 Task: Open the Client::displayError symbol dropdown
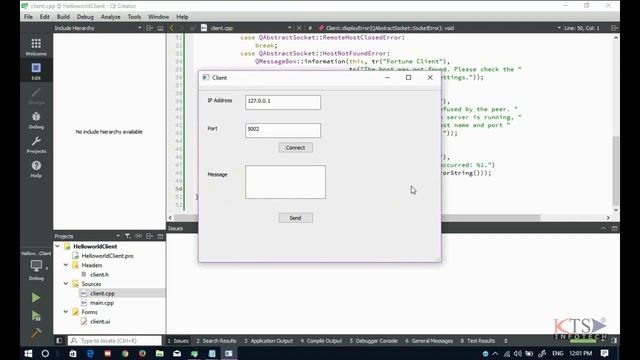(x=559, y=28)
